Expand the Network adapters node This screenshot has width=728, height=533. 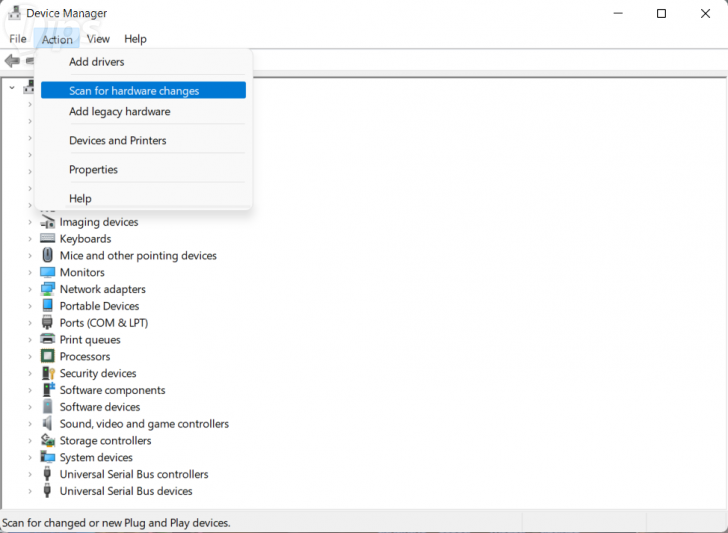tap(30, 289)
